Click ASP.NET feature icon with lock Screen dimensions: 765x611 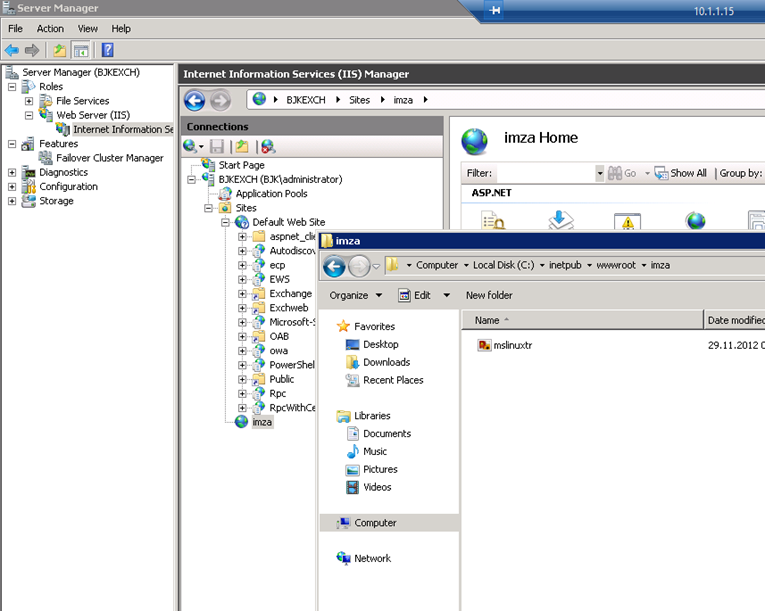pyautogui.click(x=493, y=220)
